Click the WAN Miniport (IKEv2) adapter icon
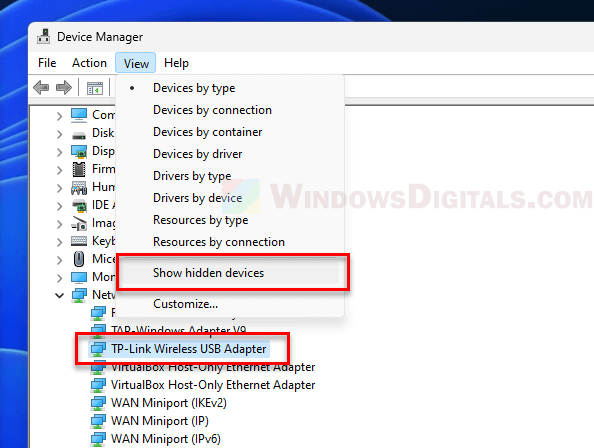This screenshot has height=448, width=594. [x=98, y=403]
